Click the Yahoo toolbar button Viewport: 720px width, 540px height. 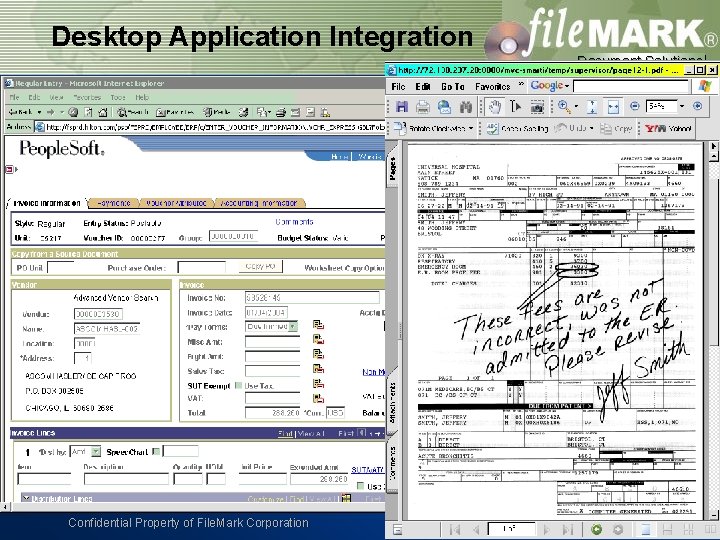(x=668, y=129)
